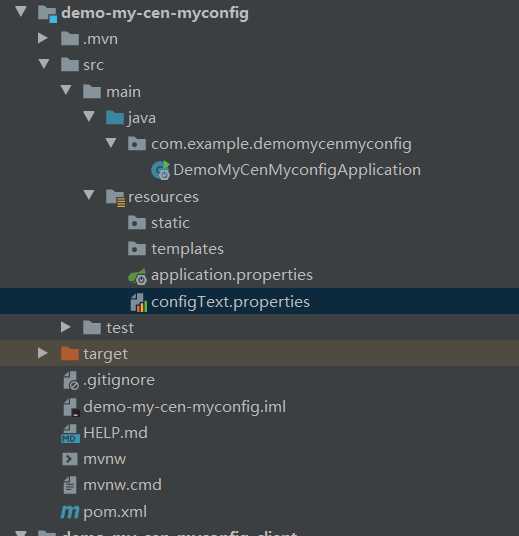Collapse the com.example.demomycenmyconfig package
Screen dimensions: 519x536
coord(111,143)
